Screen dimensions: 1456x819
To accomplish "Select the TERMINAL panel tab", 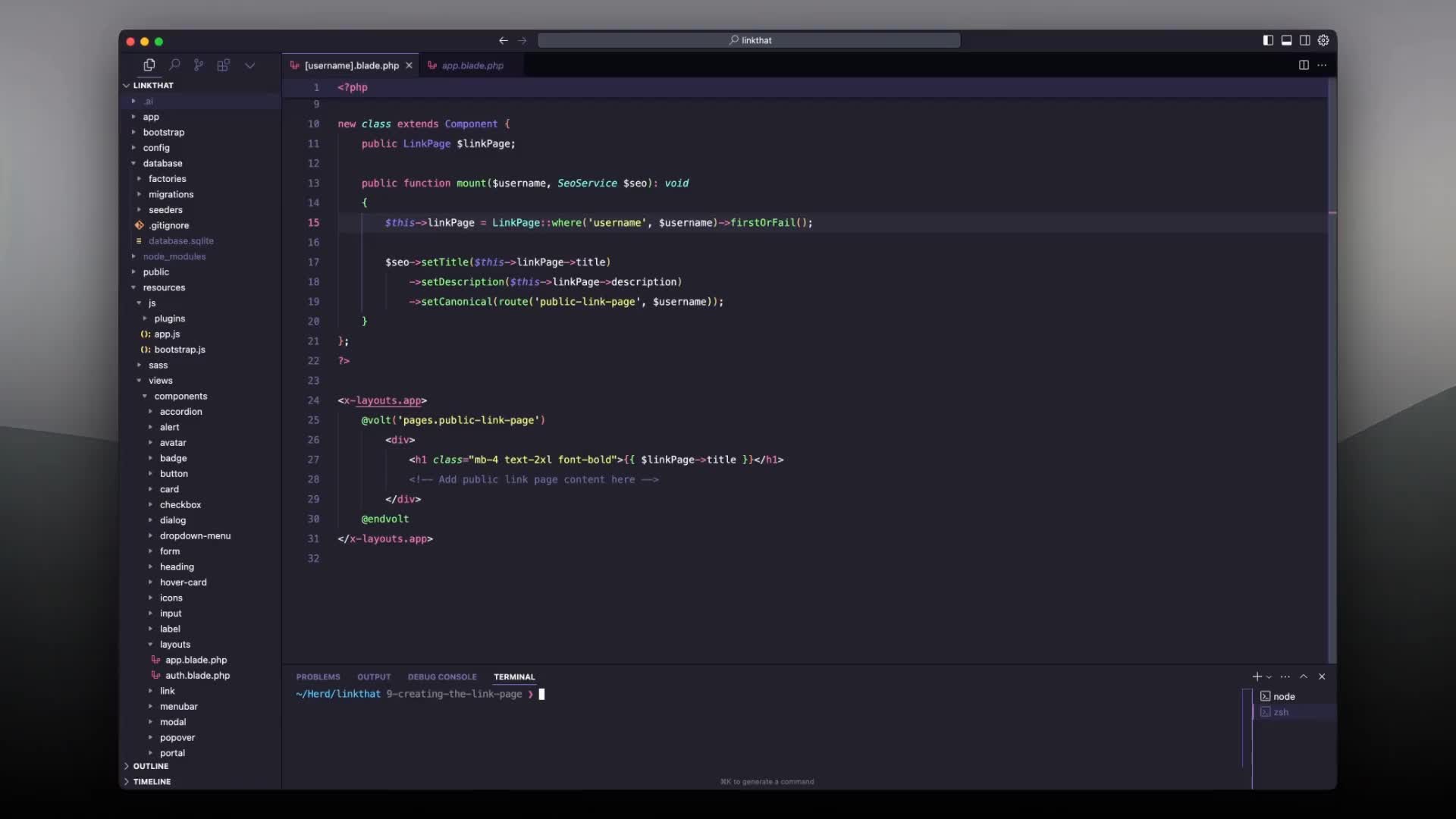I will point(514,676).
